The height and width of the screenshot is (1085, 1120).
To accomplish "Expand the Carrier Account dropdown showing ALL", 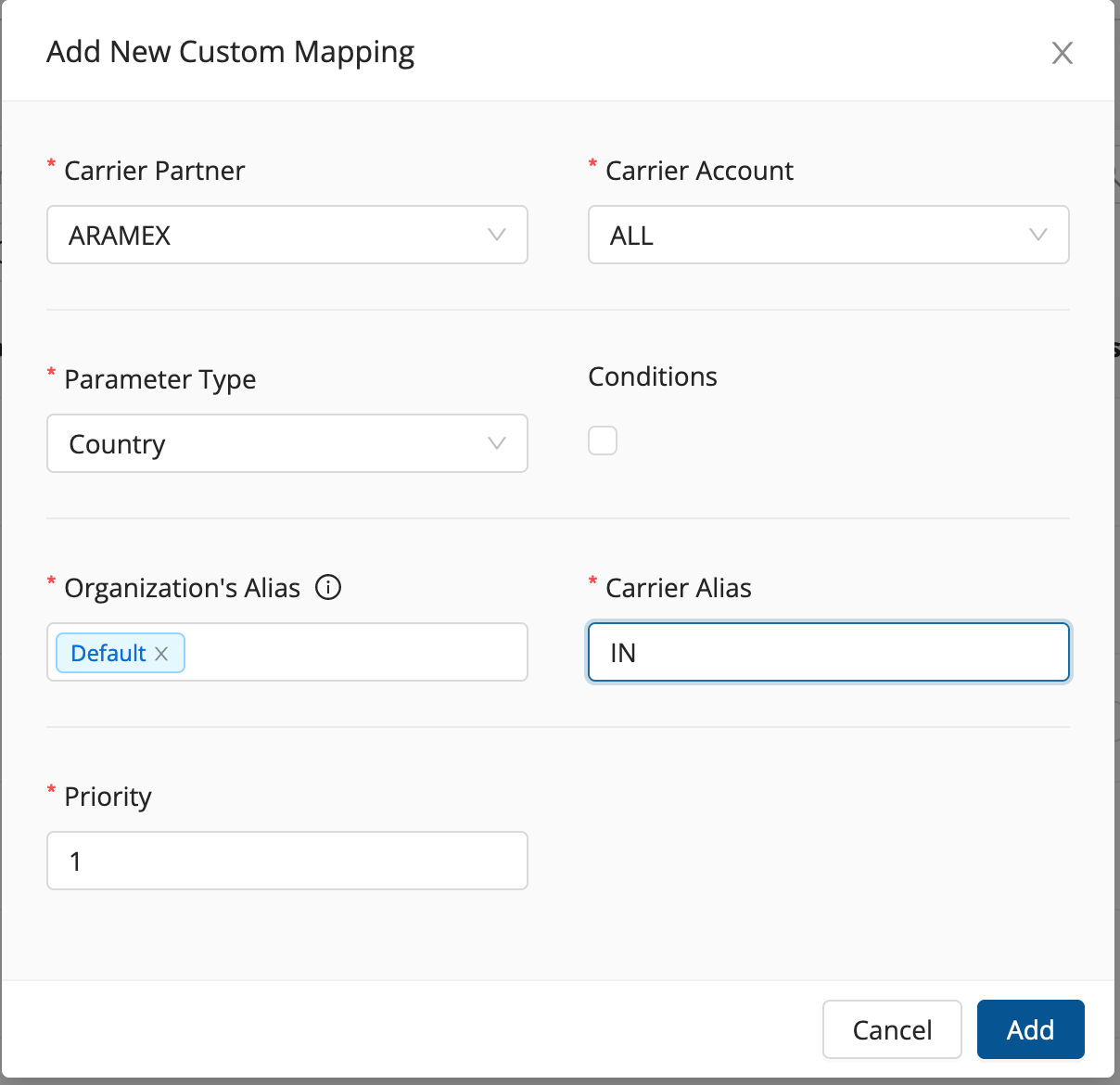I will click(816, 235).
